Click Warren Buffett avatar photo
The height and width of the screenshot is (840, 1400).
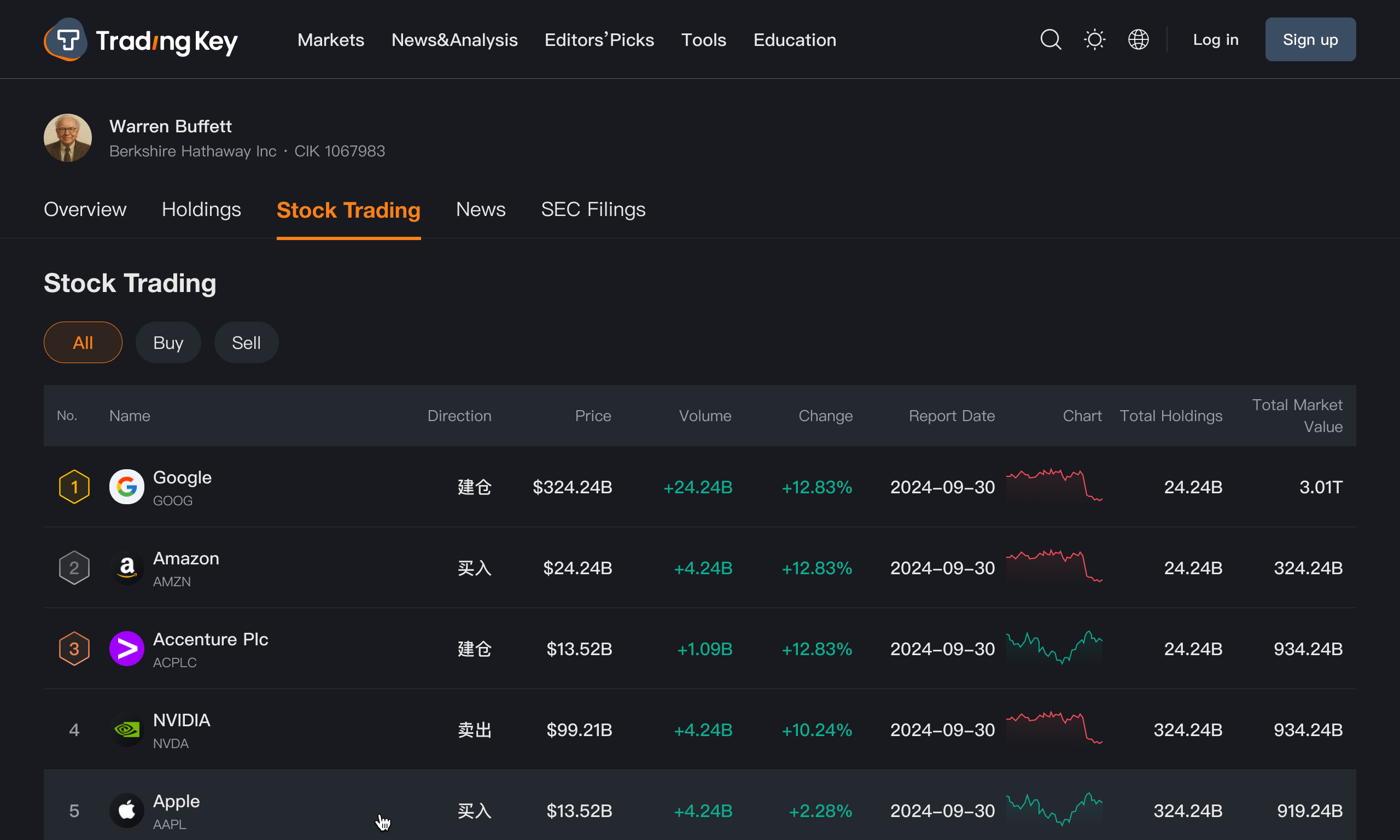click(x=68, y=138)
